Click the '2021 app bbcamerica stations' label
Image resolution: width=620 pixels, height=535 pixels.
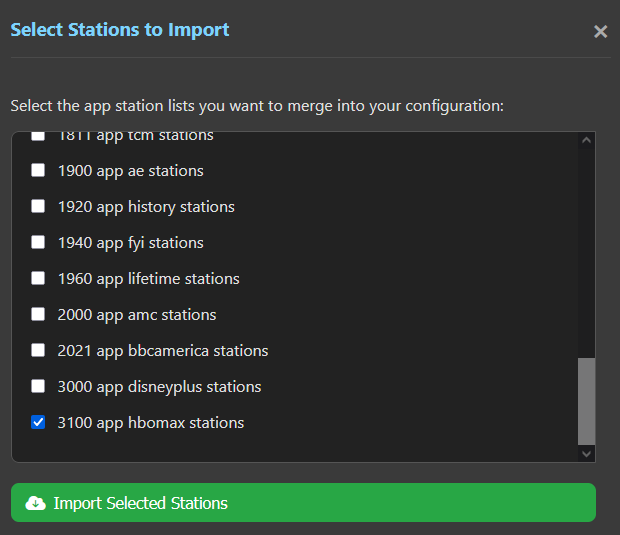point(163,351)
